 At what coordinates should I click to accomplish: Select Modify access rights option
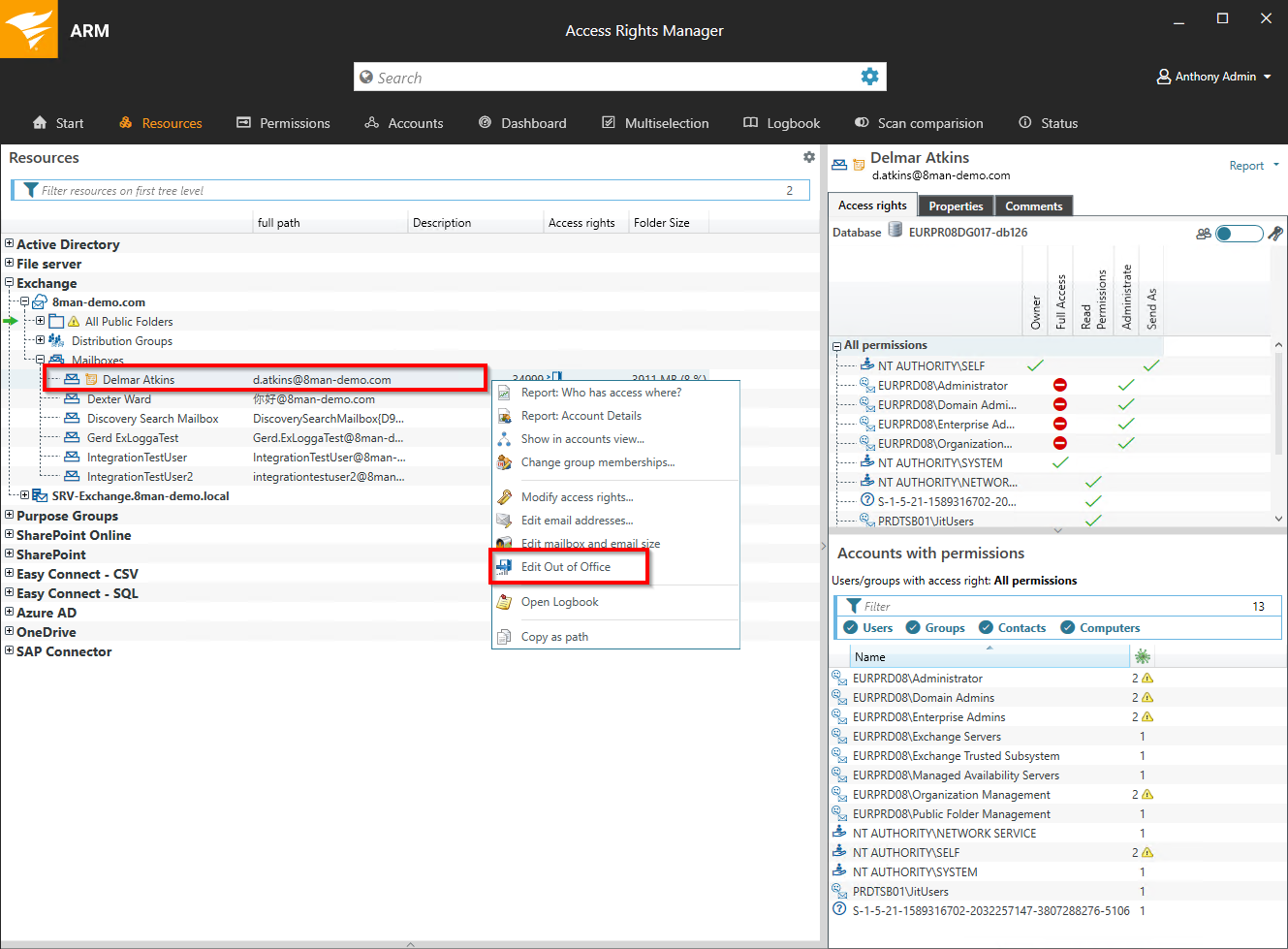point(577,497)
